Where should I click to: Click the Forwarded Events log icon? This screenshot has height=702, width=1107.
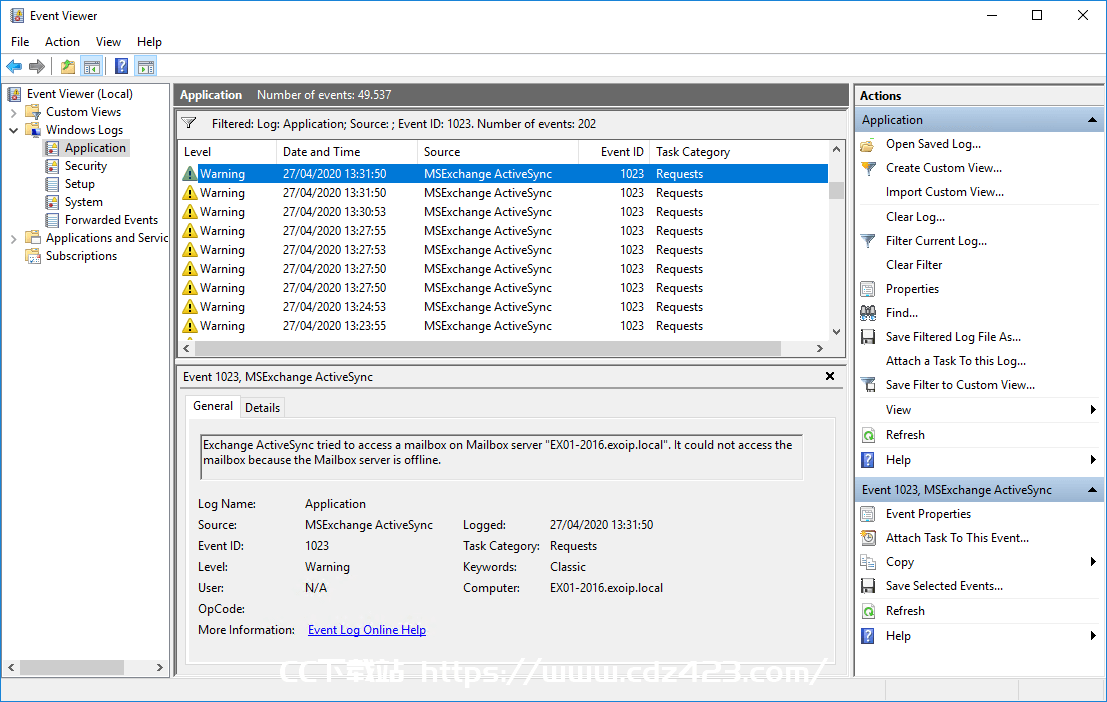click(52, 220)
